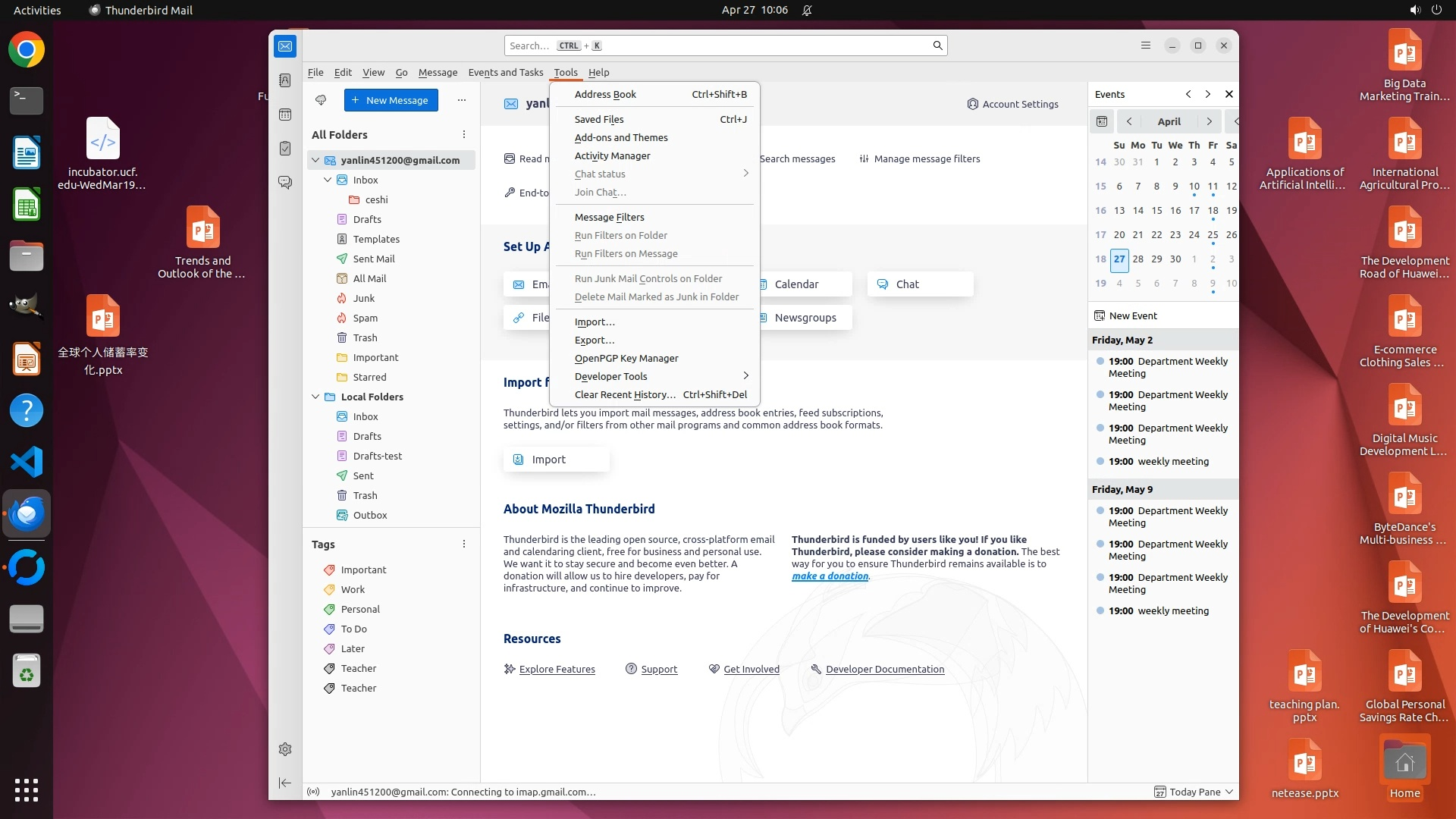Open the Calendar space icon
Image resolution: width=1456 pixels, height=819 pixels.
[x=285, y=115]
